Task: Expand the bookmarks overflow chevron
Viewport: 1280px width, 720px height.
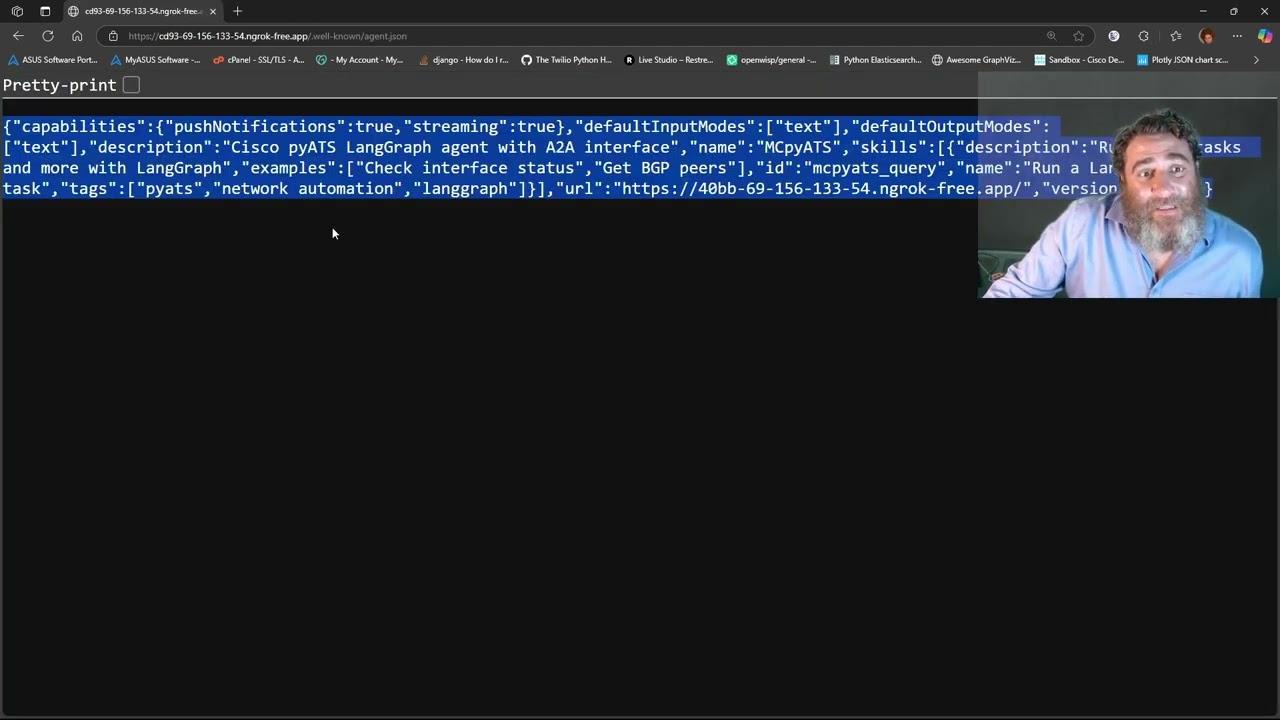Action: coord(1256,60)
